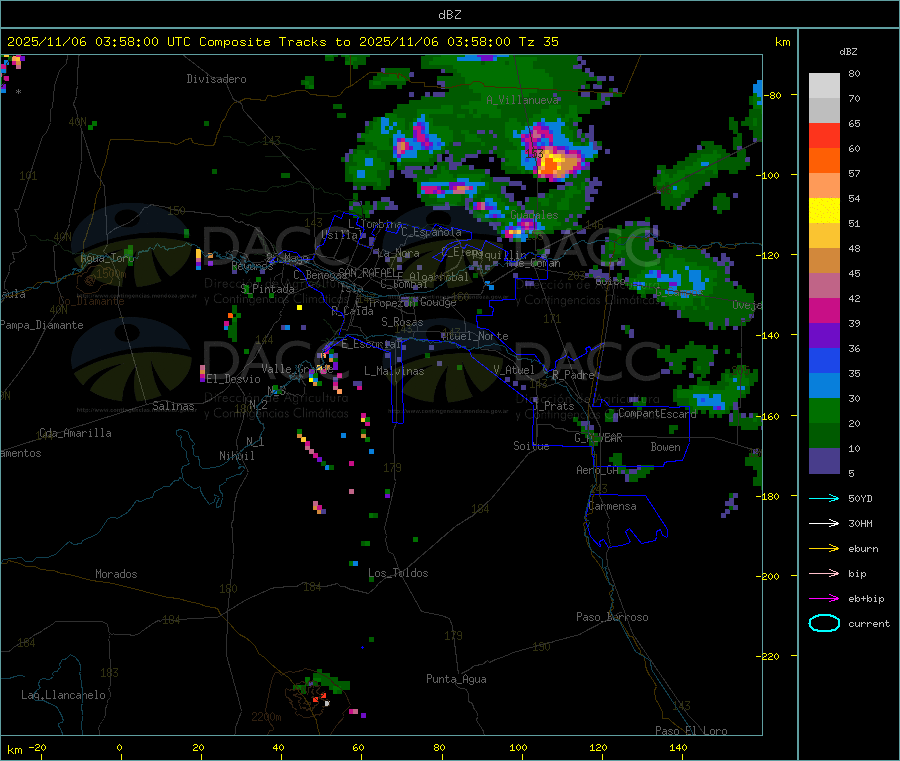
Task: Pick the bright green 20-30 dBZ swatch
Action: [824, 410]
